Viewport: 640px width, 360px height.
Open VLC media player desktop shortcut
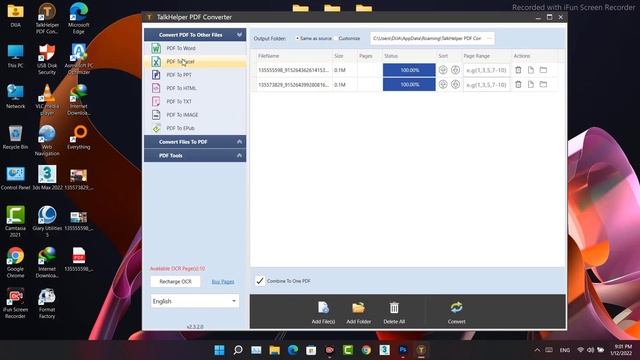47,100
